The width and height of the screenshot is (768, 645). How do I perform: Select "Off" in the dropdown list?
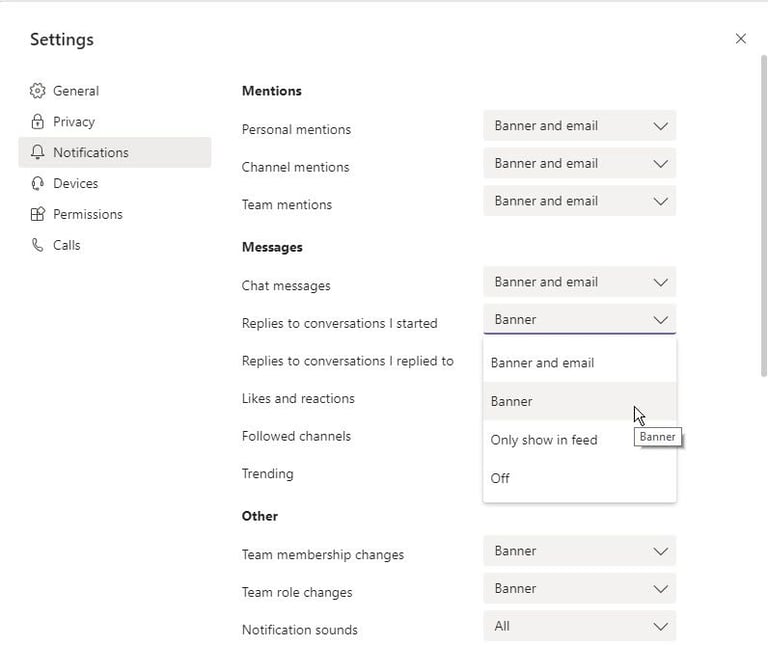click(x=501, y=478)
